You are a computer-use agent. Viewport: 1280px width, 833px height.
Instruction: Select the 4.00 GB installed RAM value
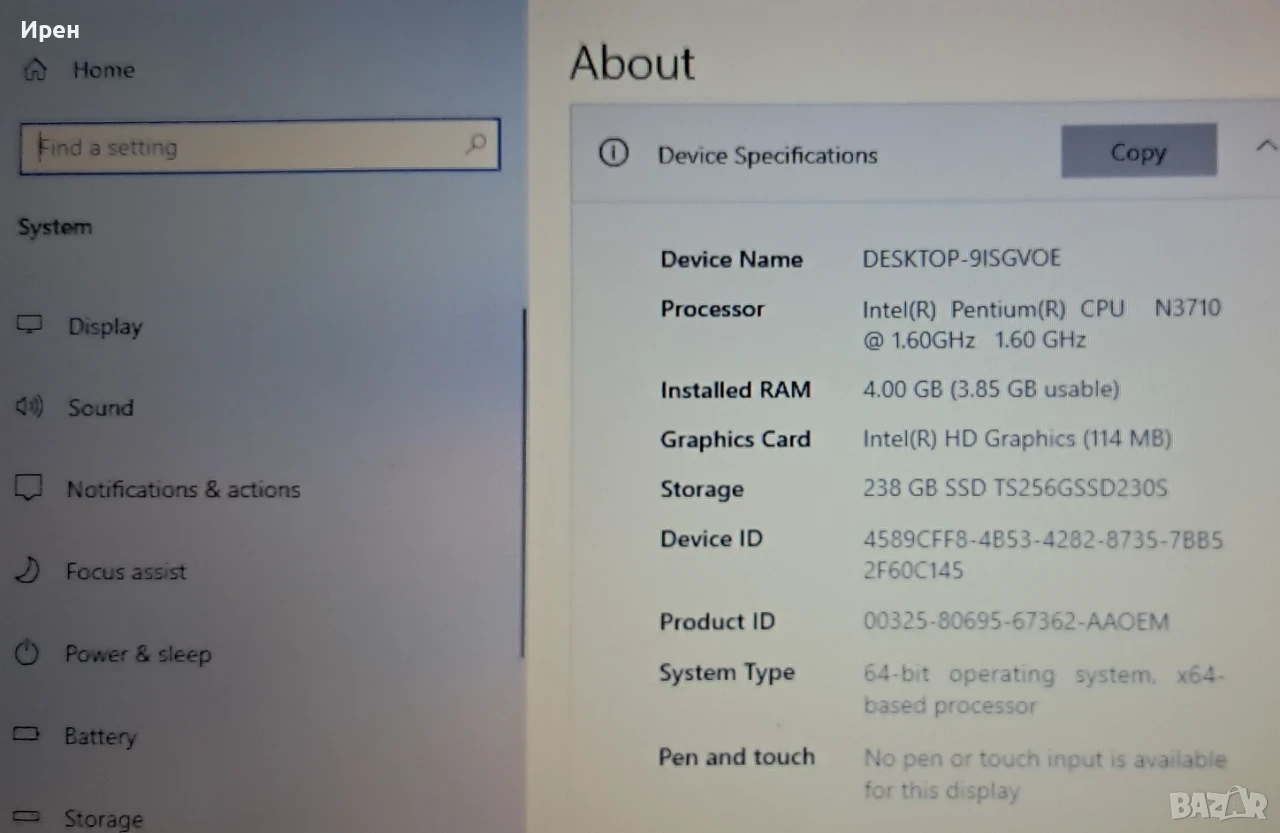pos(990,388)
